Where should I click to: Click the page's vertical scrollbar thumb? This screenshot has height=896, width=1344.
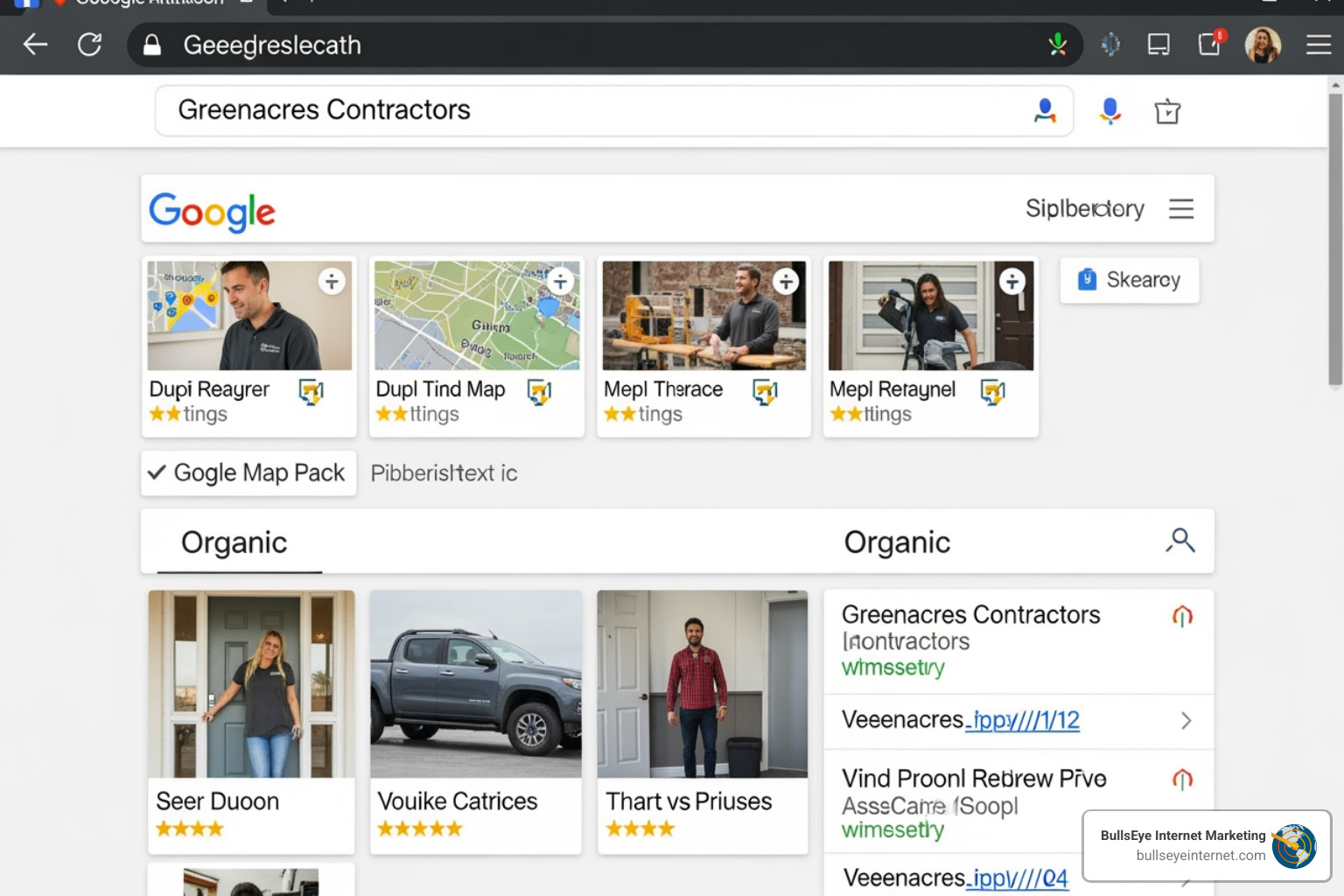coord(1335,237)
